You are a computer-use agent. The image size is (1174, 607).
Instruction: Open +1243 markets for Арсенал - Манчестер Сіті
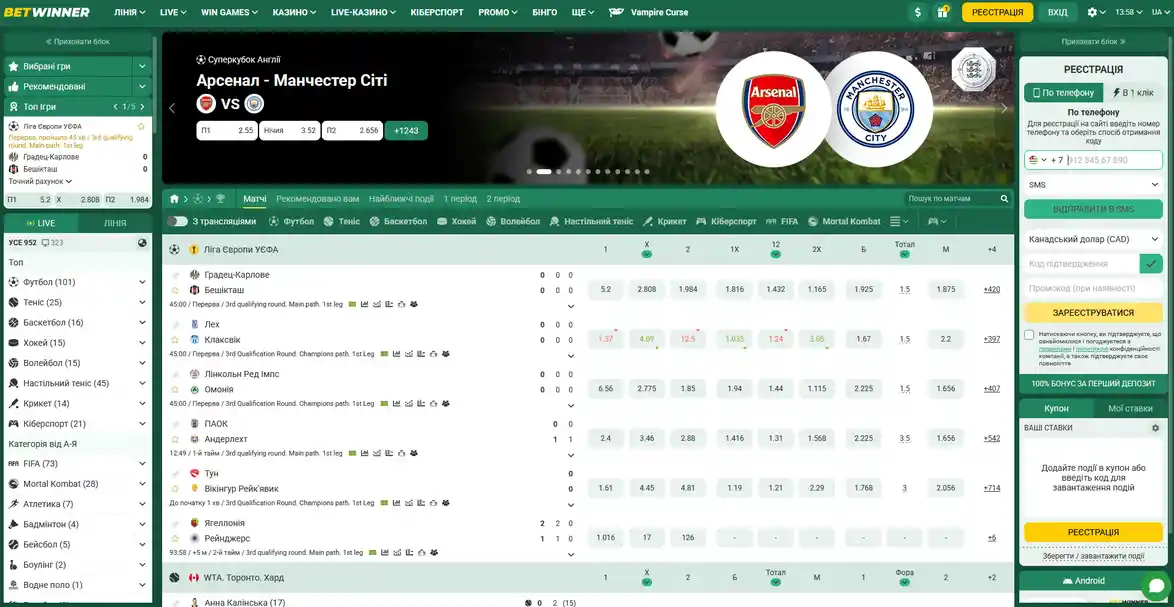point(407,130)
